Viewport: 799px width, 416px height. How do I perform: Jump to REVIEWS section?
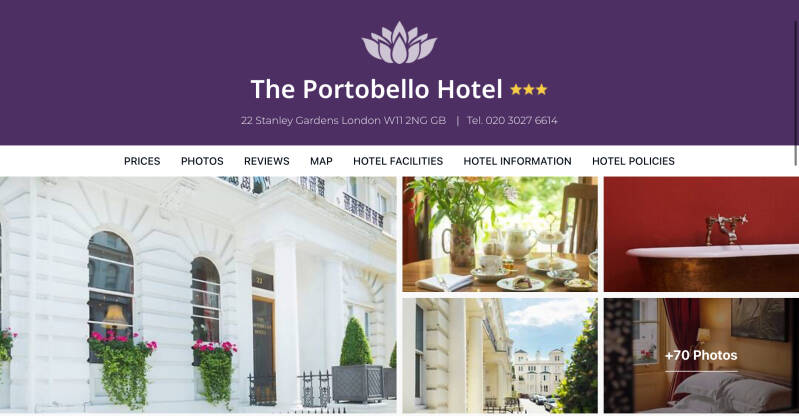click(267, 161)
